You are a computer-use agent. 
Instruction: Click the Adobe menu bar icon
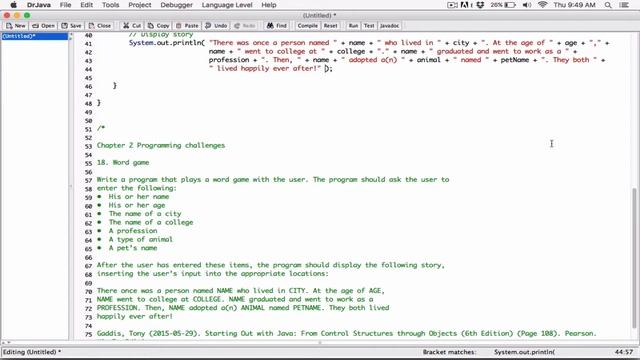pos(464,5)
